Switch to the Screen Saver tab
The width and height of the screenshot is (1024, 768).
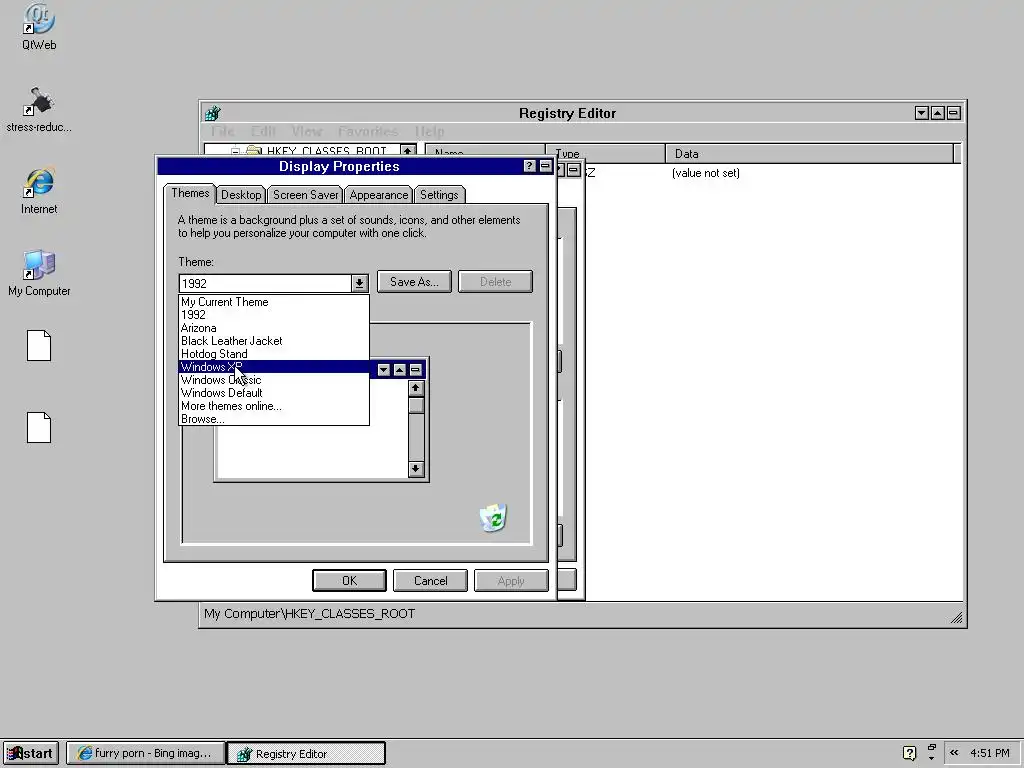306,195
